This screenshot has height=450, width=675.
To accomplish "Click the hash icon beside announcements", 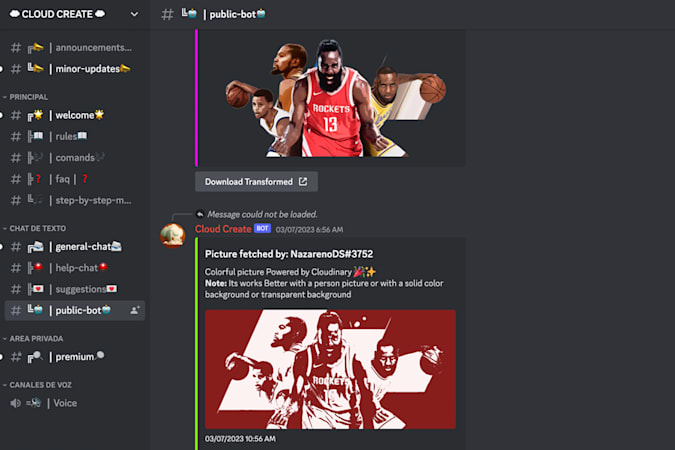I will click(16, 47).
